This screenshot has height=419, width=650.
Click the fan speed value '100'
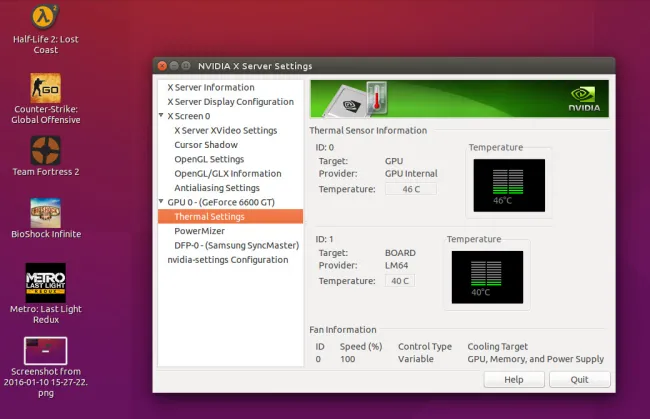(347, 359)
